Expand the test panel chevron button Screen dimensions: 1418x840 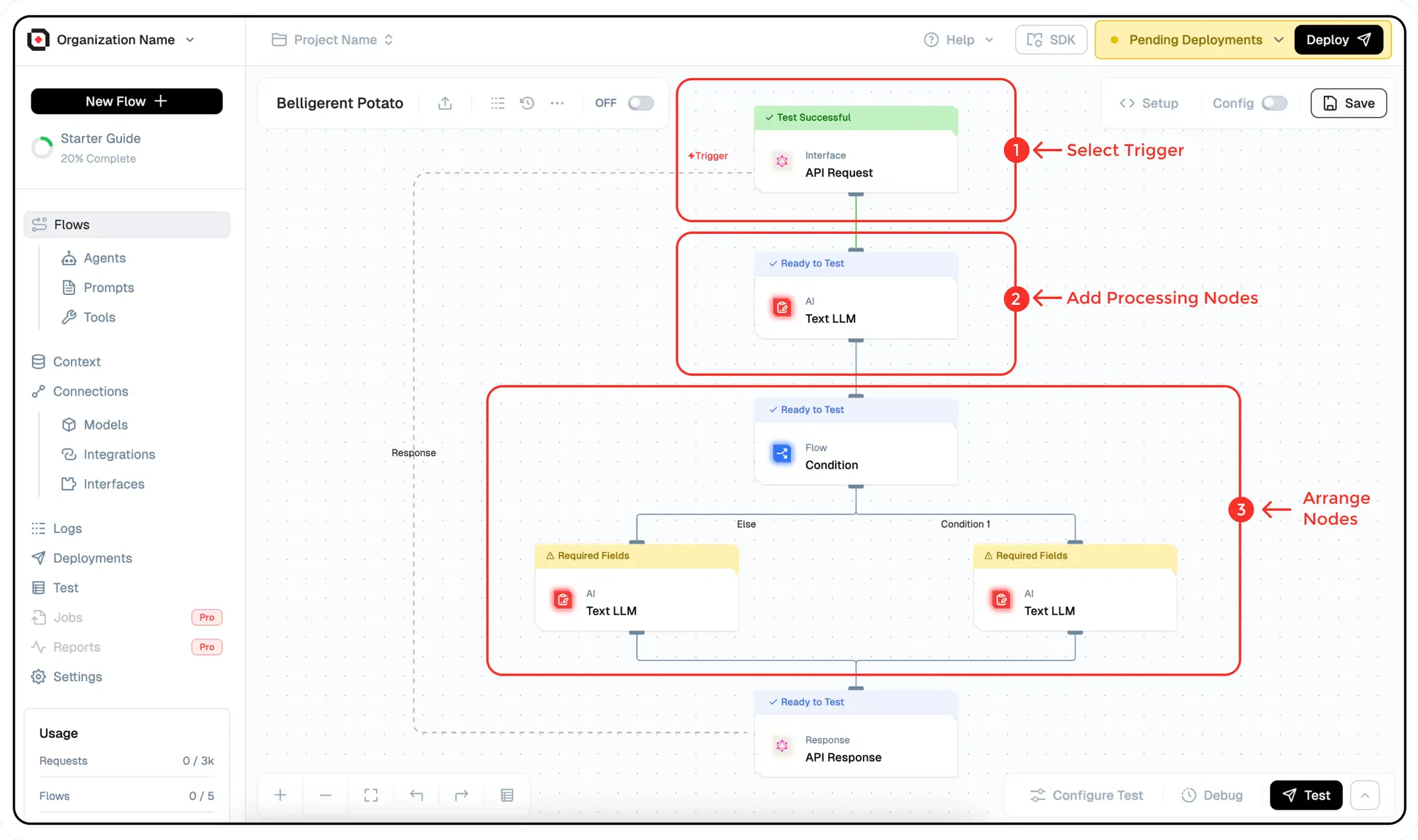pos(1365,795)
